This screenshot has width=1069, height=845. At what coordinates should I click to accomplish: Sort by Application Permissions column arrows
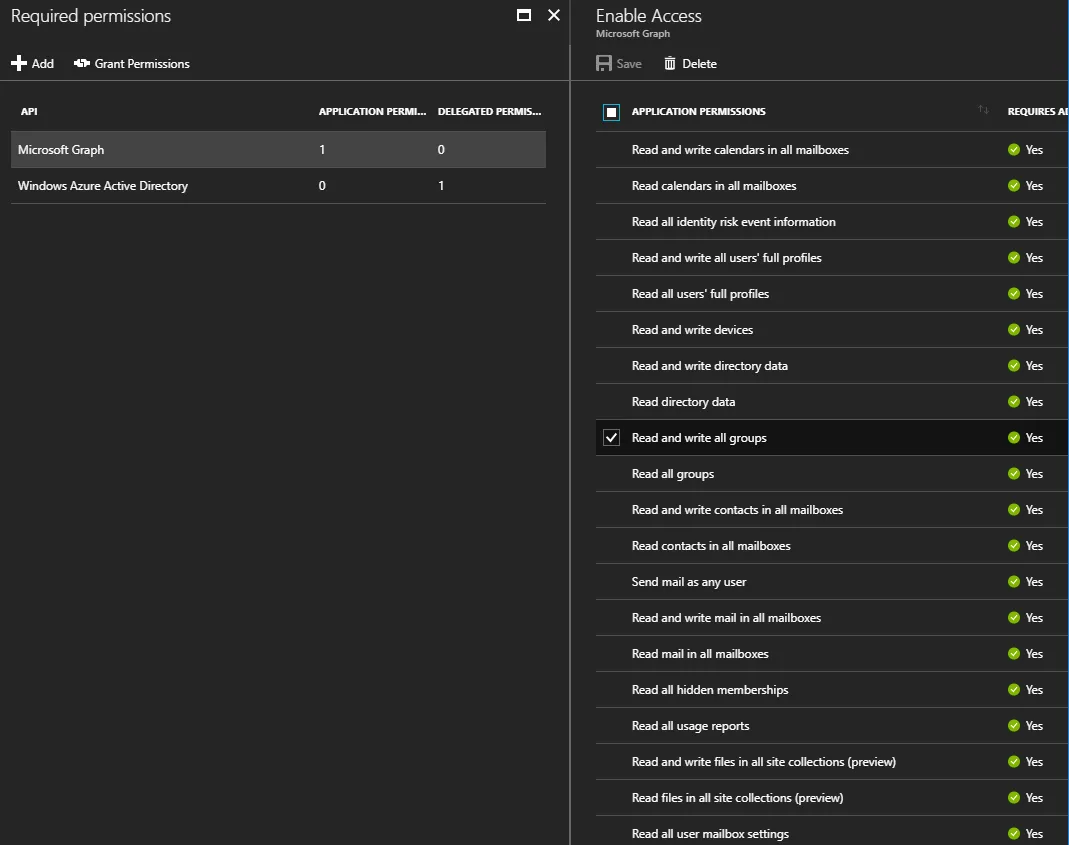(983, 110)
